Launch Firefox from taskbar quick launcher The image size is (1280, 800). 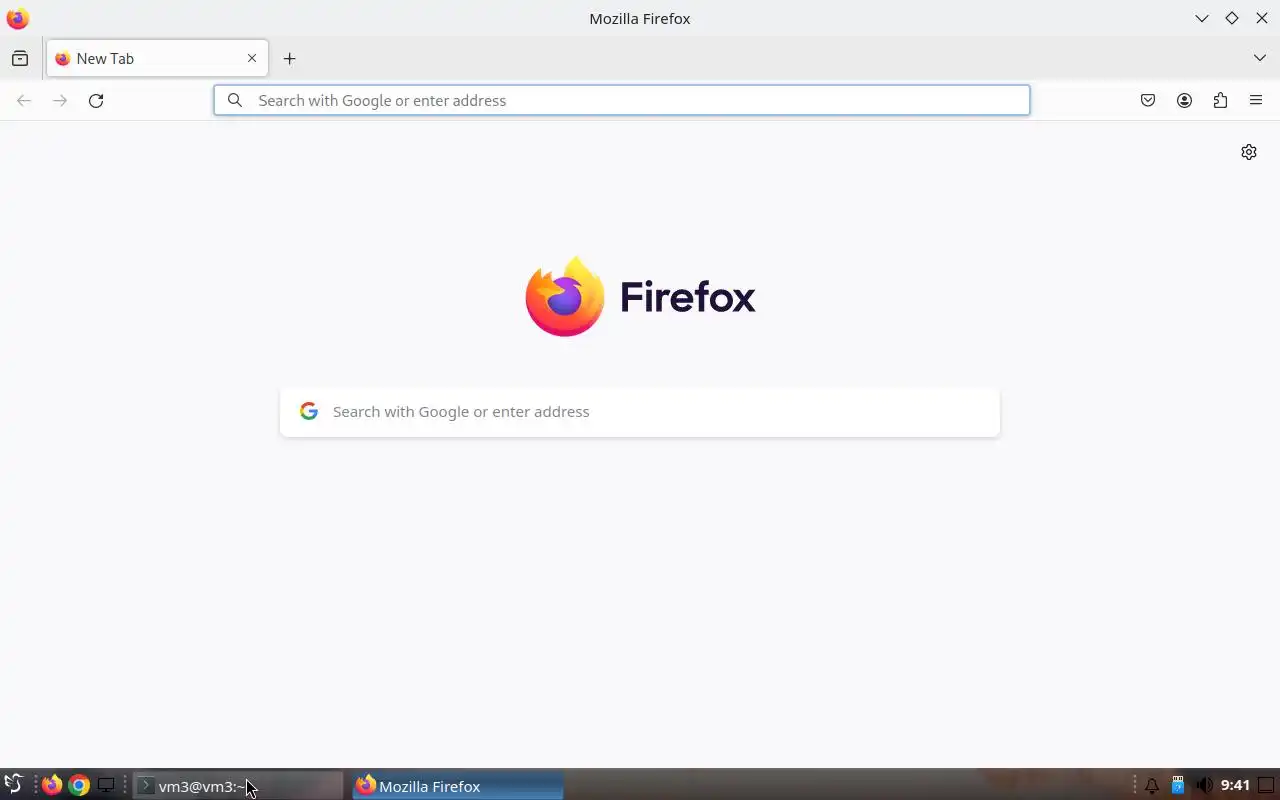click(52, 785)
